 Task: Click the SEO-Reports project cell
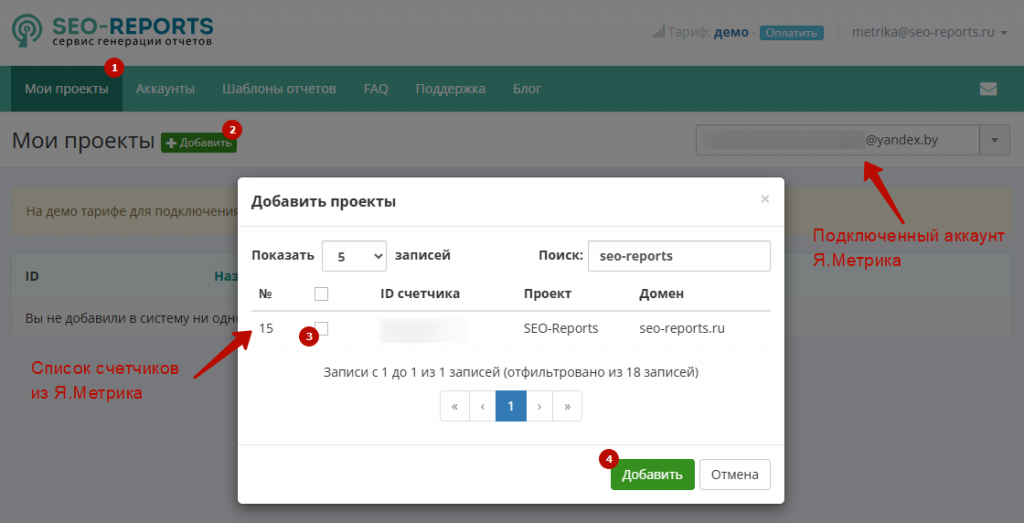pyautogui.click(x=561, y=328)
